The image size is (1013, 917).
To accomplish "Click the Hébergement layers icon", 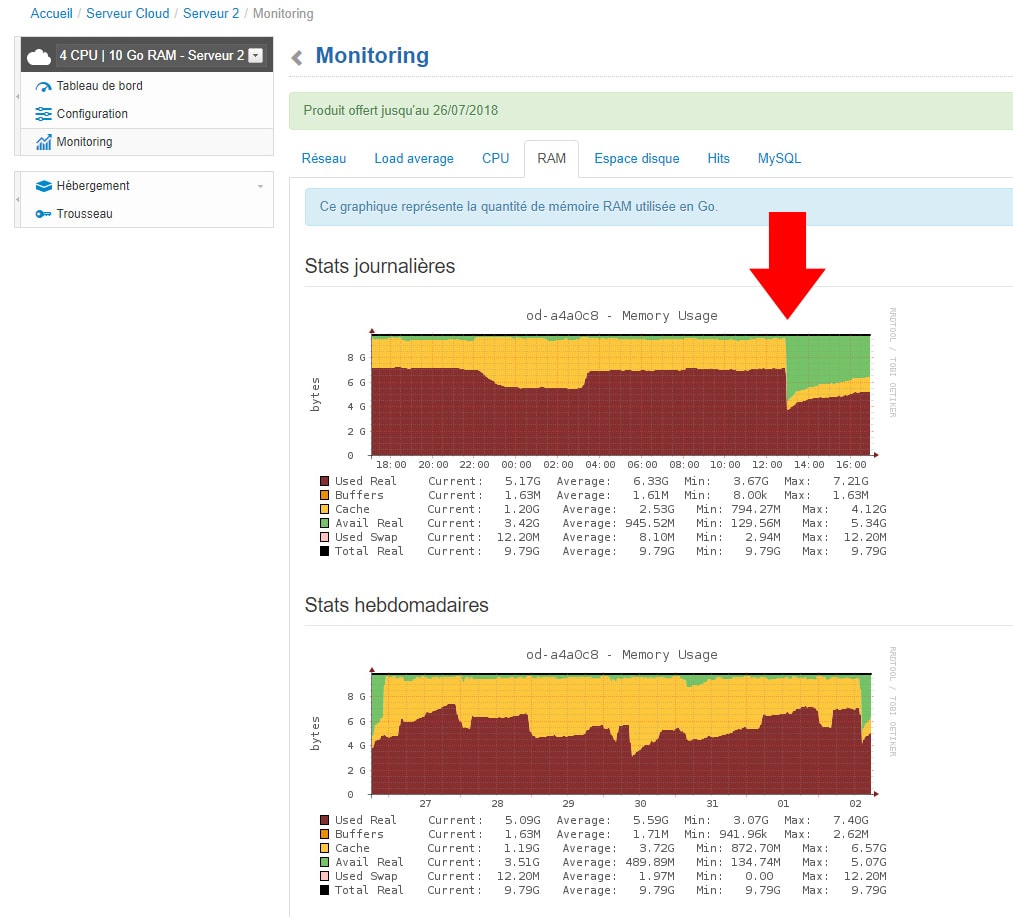I will pyautogui.click(x=43, y=186).
